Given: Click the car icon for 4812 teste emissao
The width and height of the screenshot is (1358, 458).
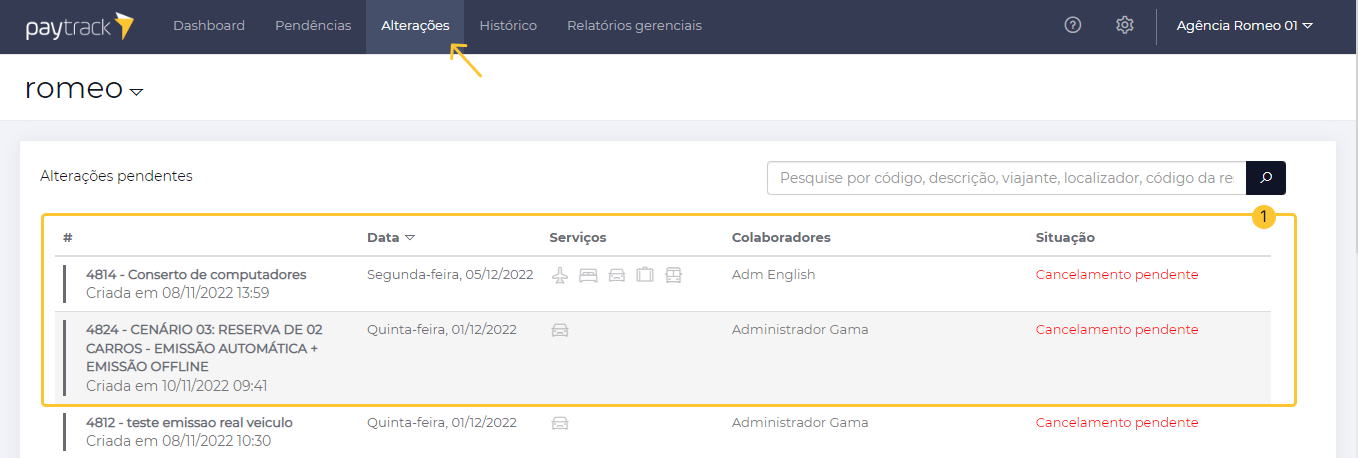Looking at the screenshot, I should tap(560, 423).
